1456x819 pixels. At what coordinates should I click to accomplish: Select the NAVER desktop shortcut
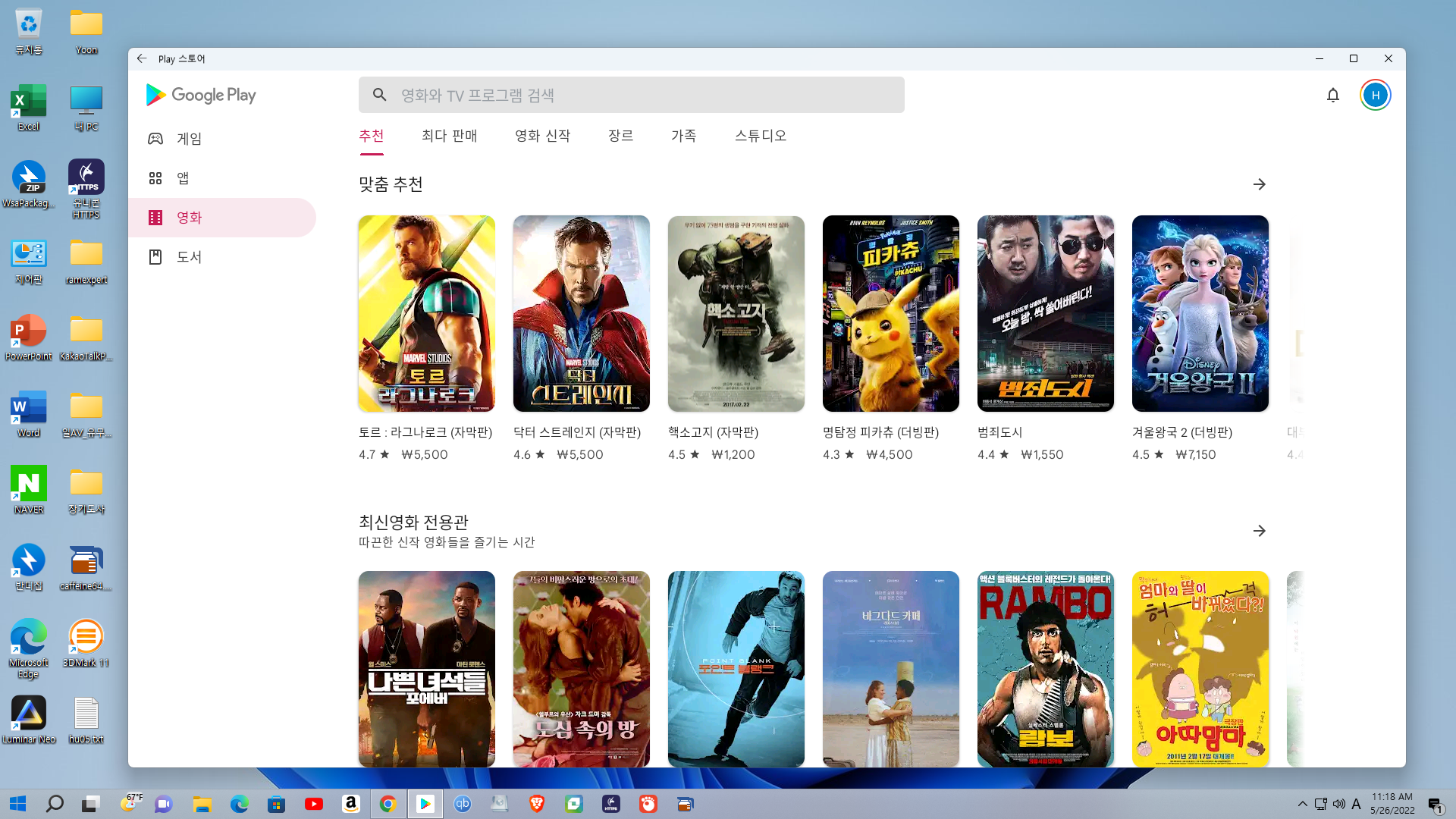29,491
